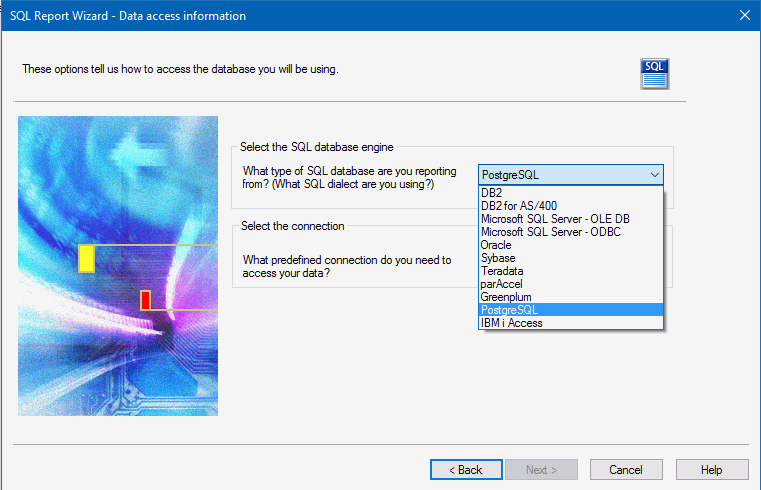The width and height of the screenshot is (761, 490).
Task: Select DB2 from the database list
Action: [x=571, y=193]
